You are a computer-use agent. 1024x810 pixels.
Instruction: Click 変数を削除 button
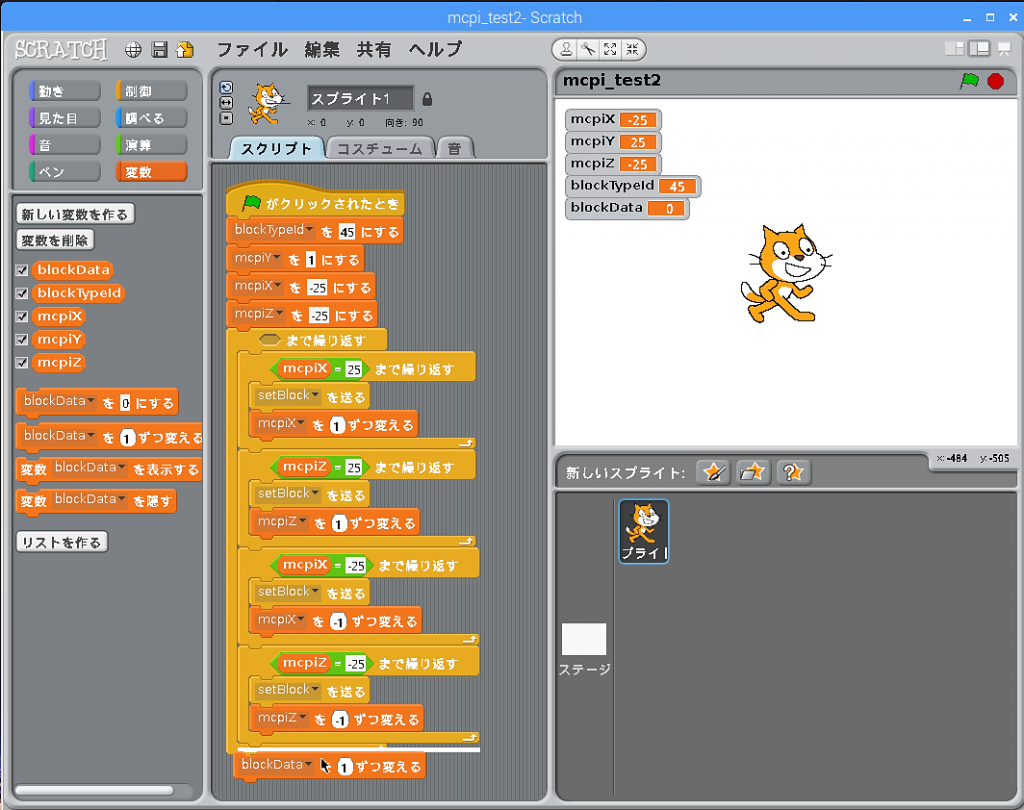55,240
